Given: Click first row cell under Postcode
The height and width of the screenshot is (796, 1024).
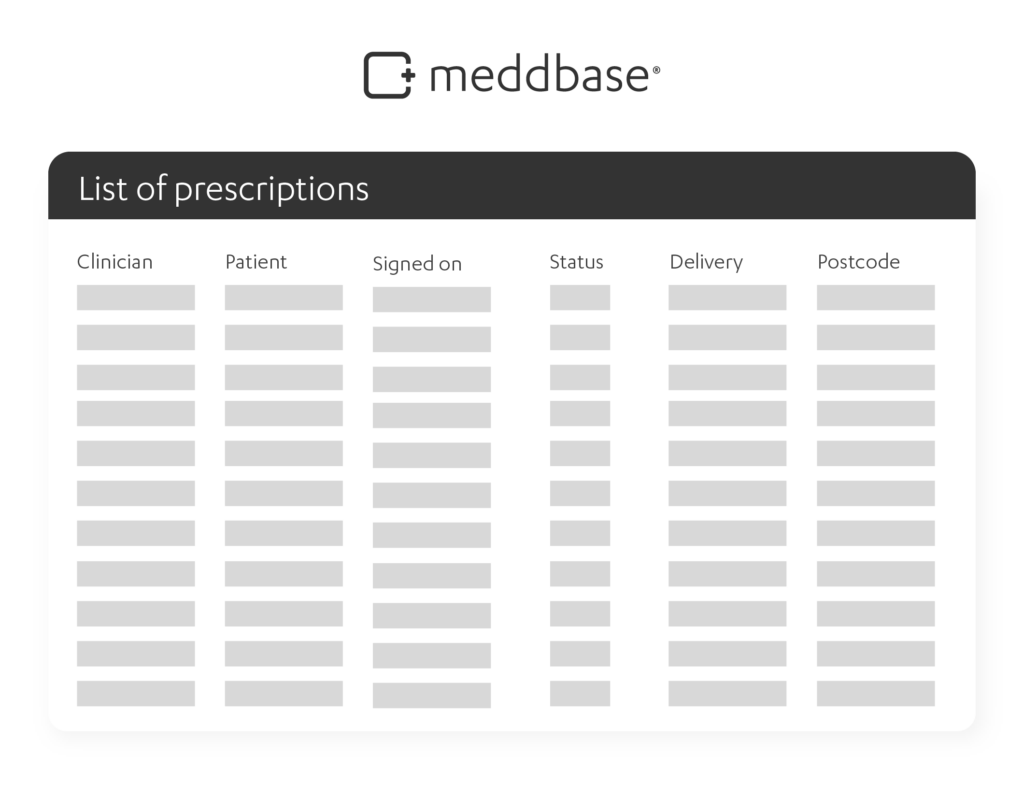Looking at the screenshot, I should (876, 298).
